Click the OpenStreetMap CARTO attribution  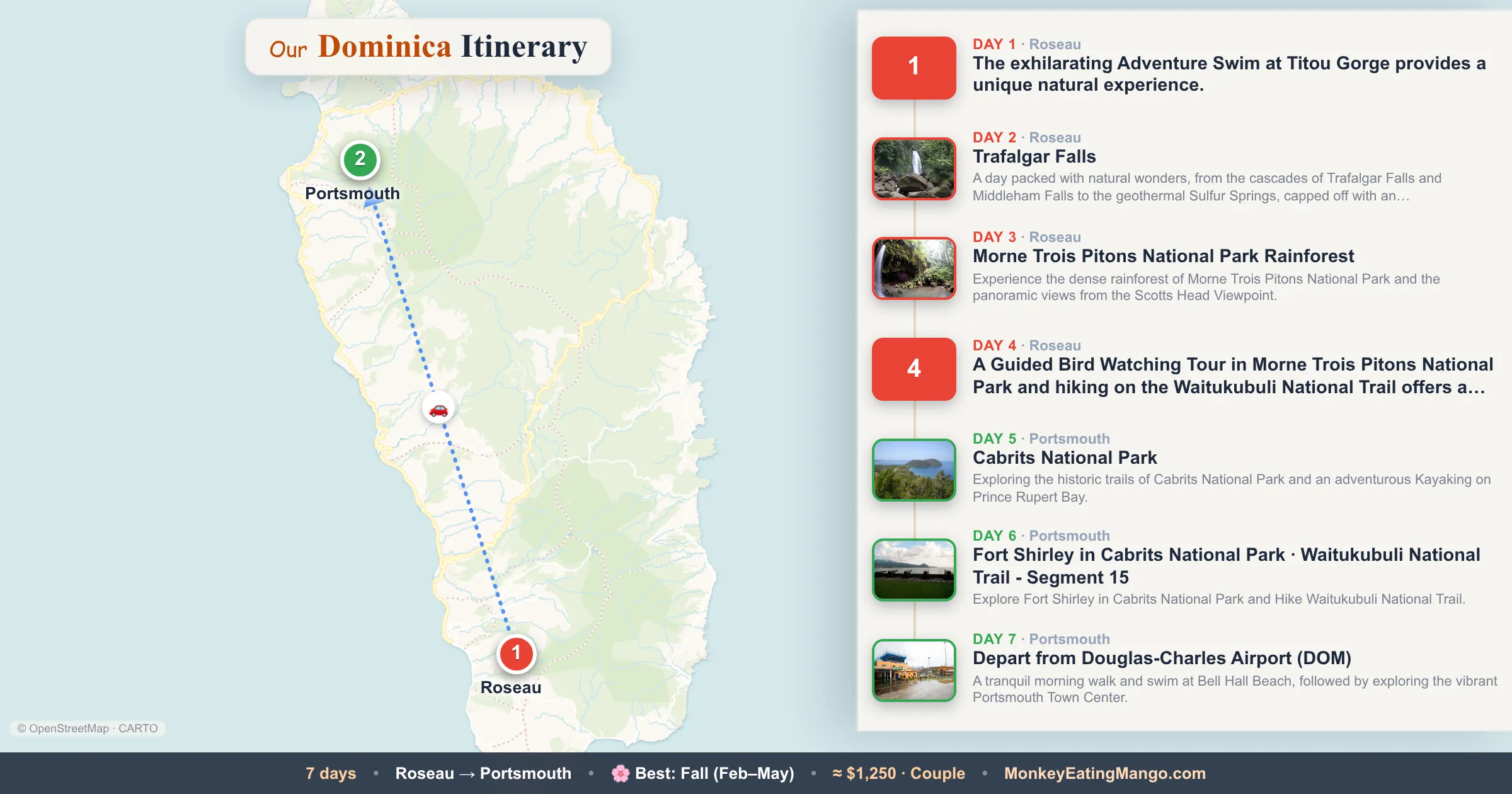tap(87, 728)
